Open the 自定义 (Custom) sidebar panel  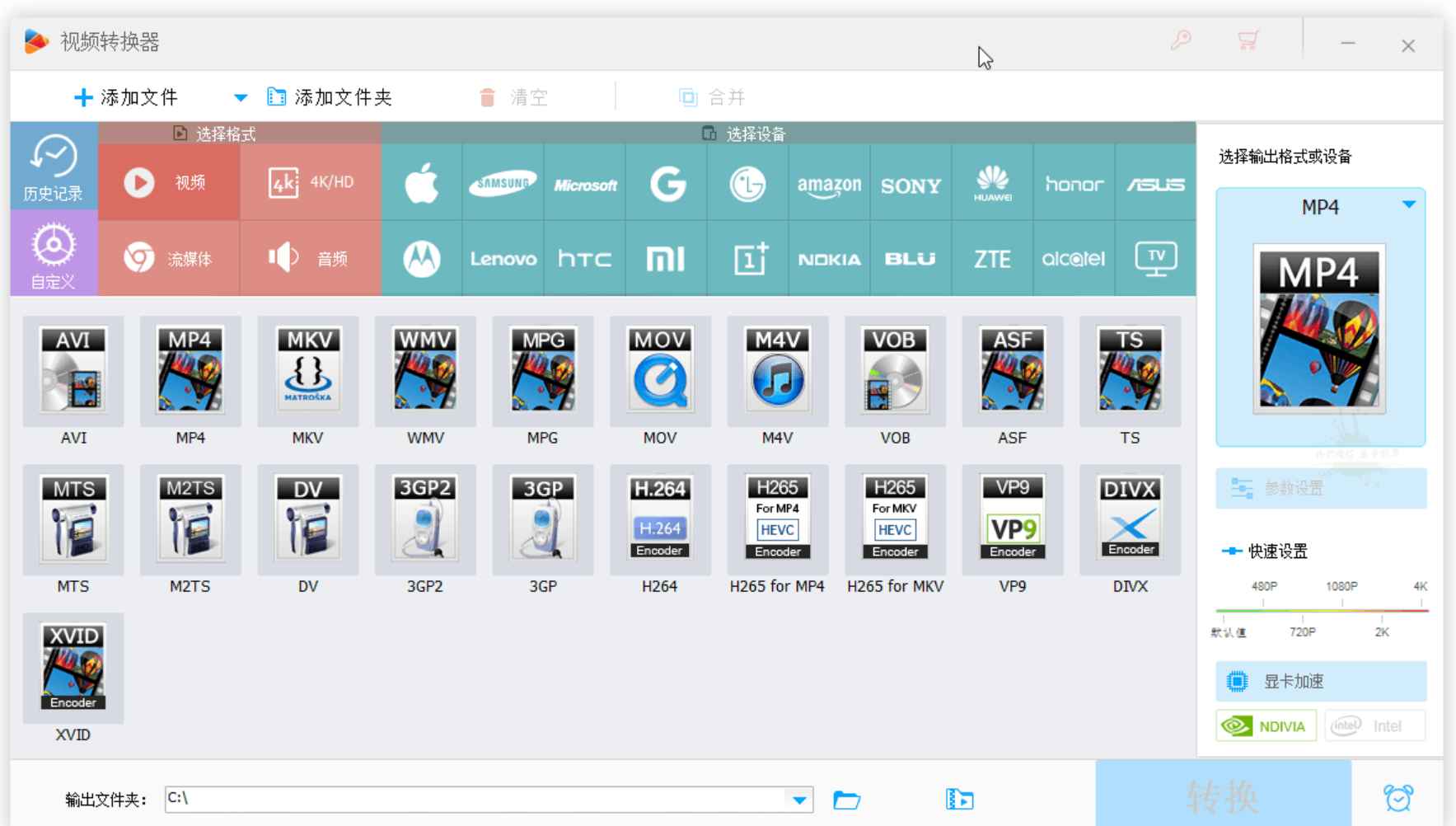(x=52, y=253)
